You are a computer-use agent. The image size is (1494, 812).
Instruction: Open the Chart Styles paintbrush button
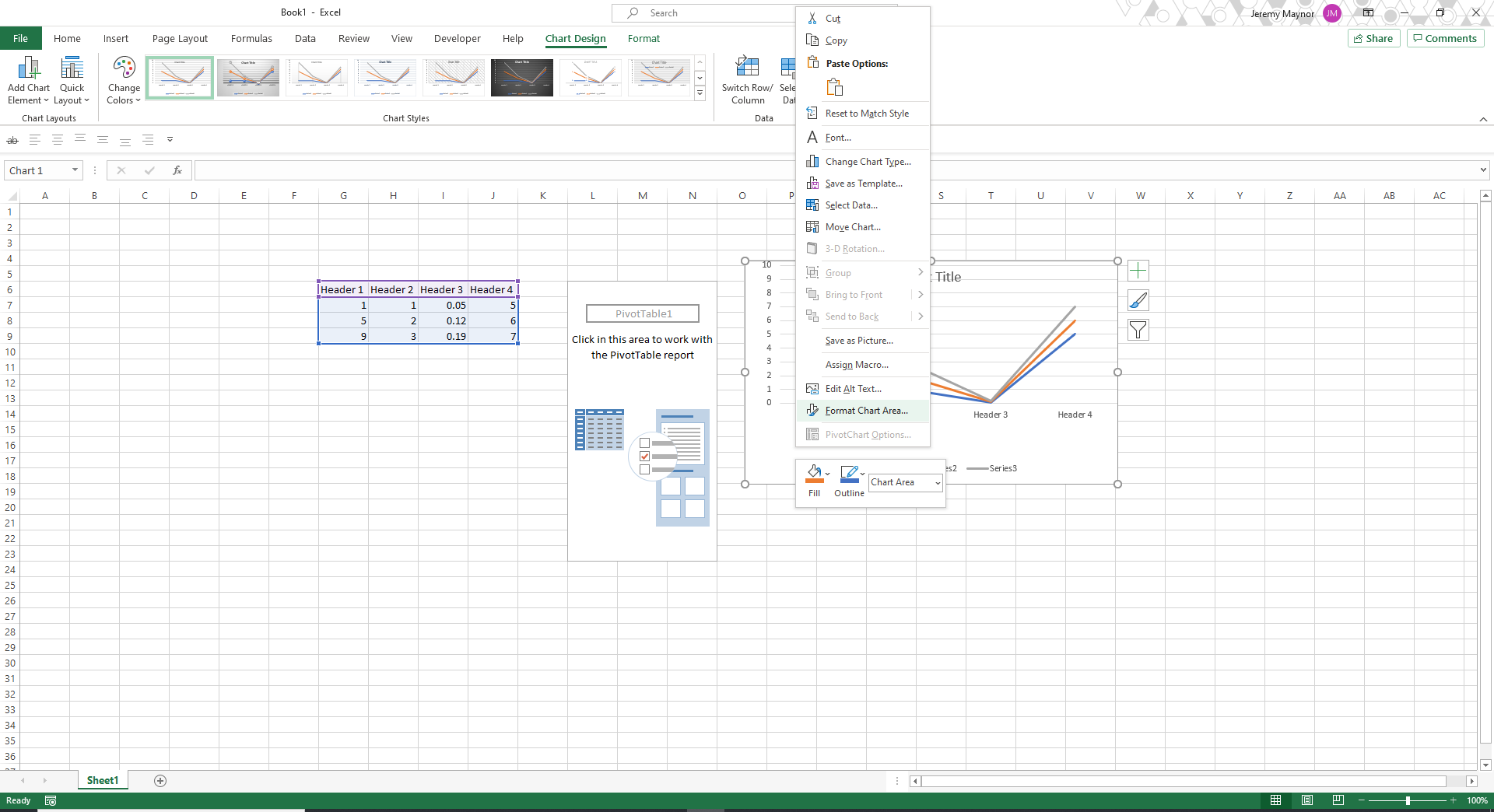(x=1138, y=300)
